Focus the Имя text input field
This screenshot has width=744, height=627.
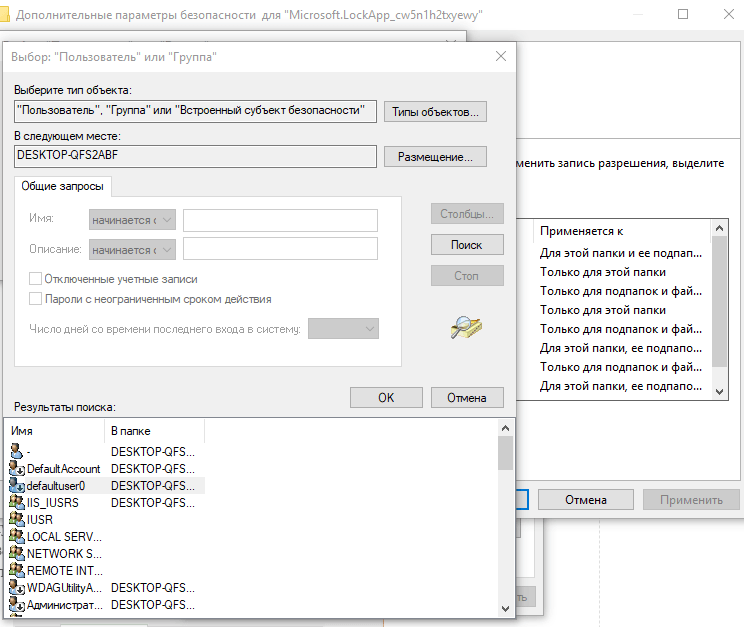coord(280,220)
